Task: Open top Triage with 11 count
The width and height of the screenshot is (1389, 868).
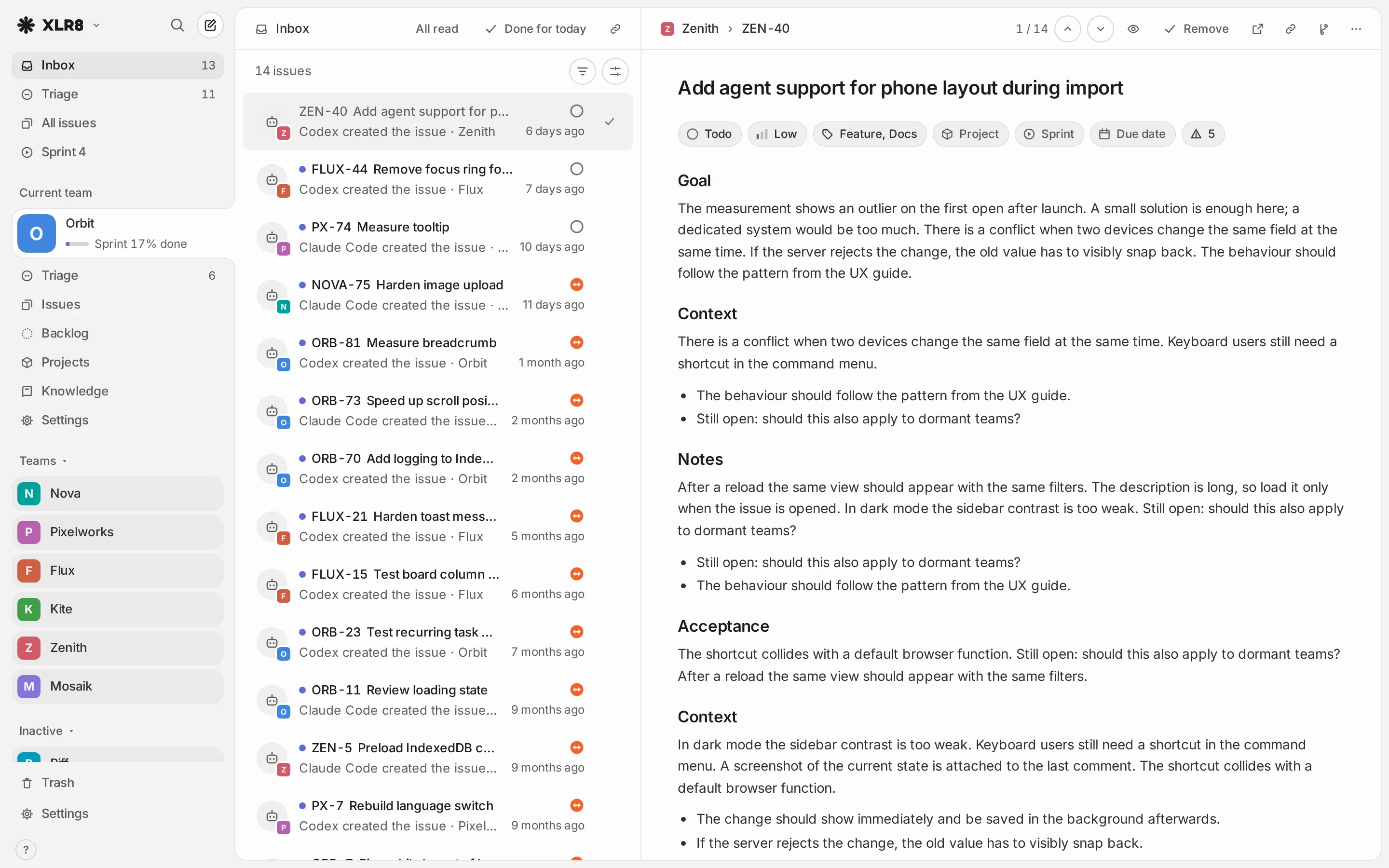Action: pos(117,94)
